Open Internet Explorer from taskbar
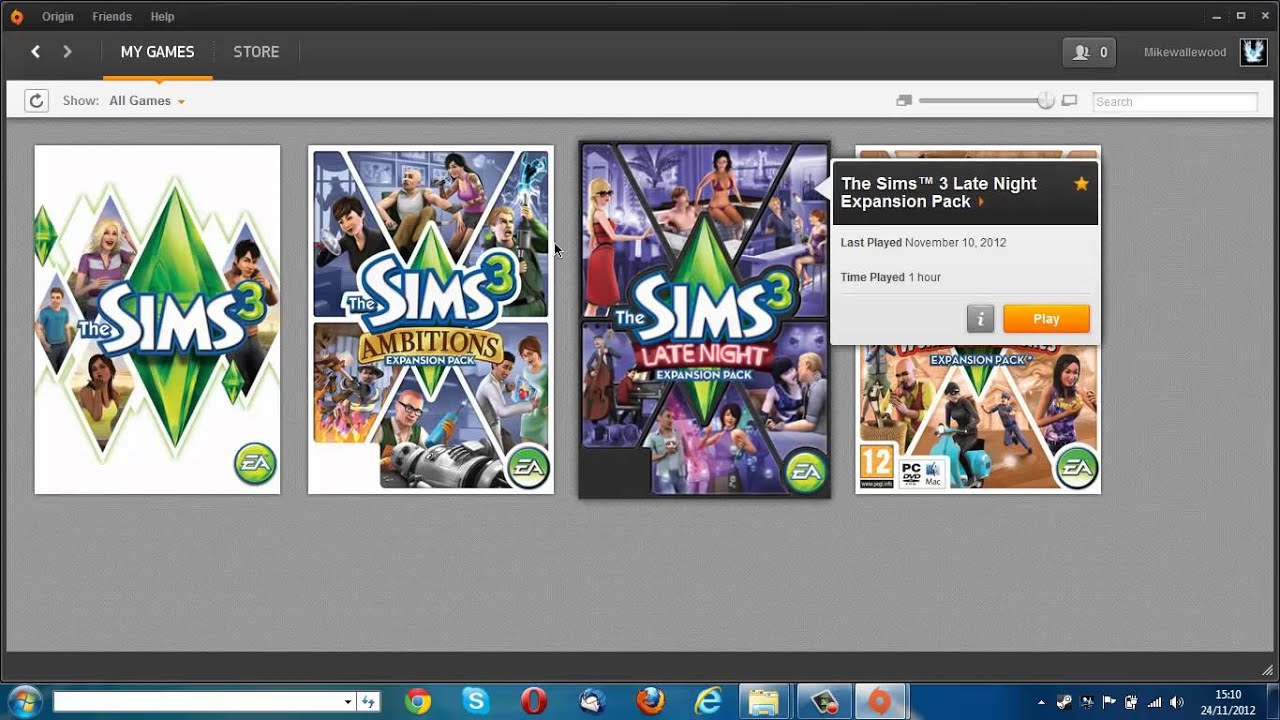 [x=708, y=702]
